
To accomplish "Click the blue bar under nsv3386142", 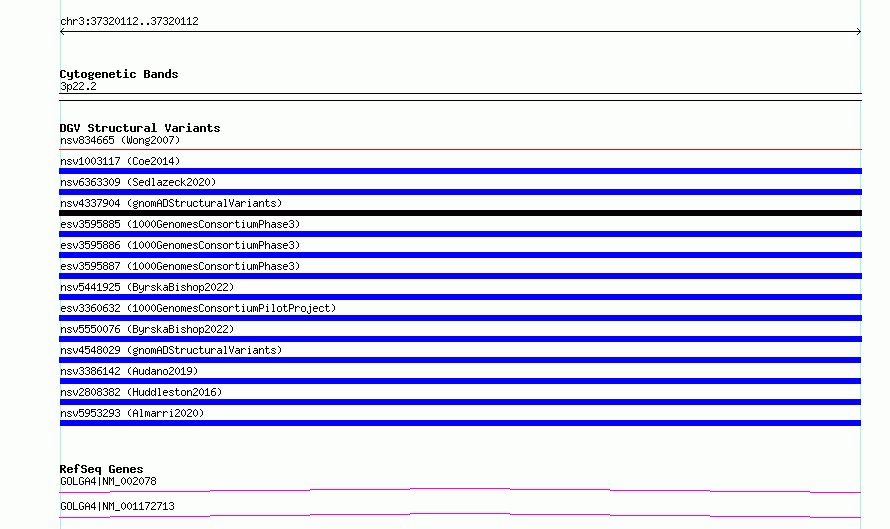I will [460, 381].
